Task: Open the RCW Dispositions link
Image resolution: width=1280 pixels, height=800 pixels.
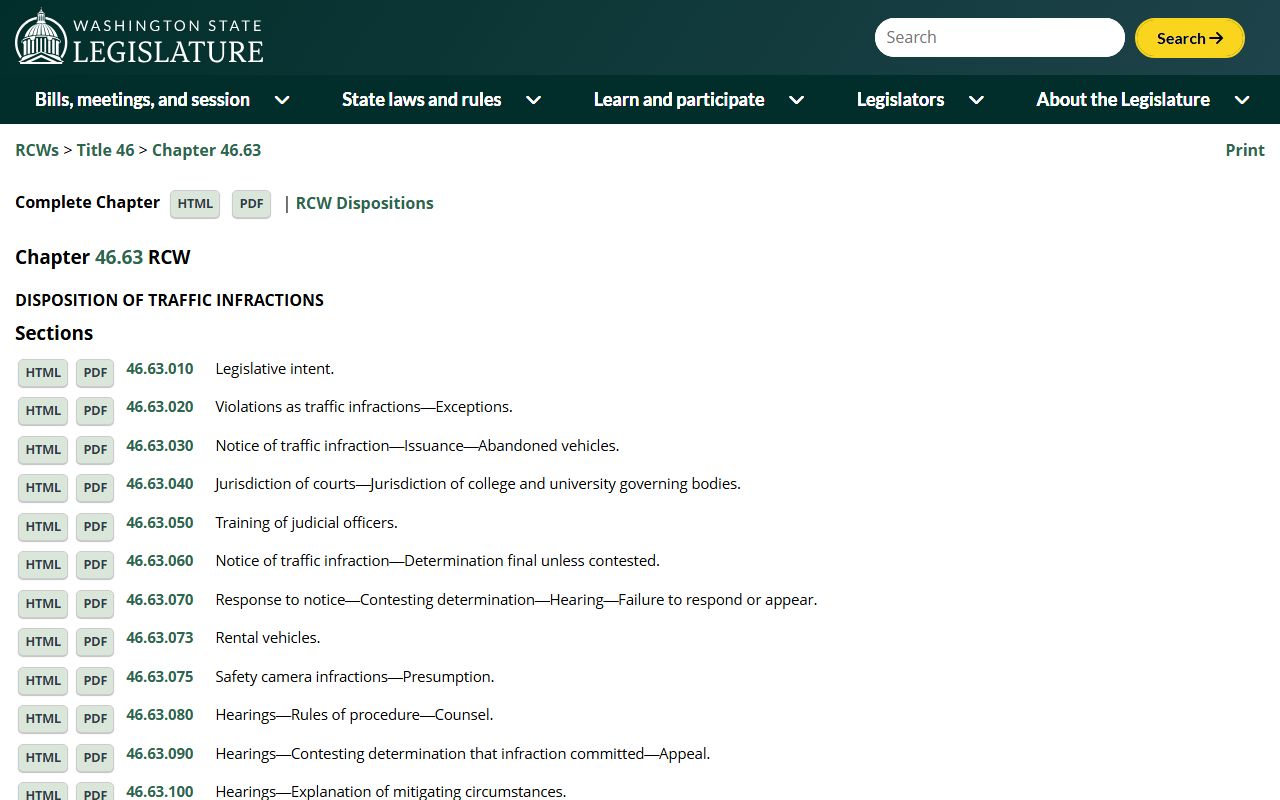Action: pyautogui.click(x=364, y=203)
